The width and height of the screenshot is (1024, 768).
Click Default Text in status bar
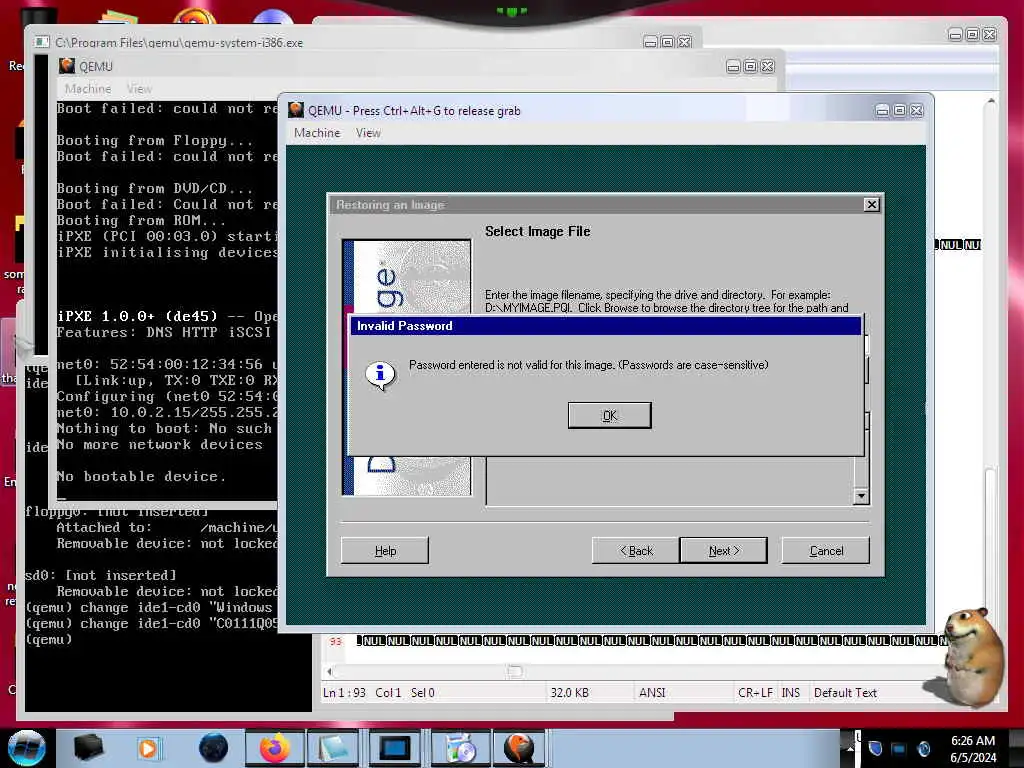click(845, 692)
